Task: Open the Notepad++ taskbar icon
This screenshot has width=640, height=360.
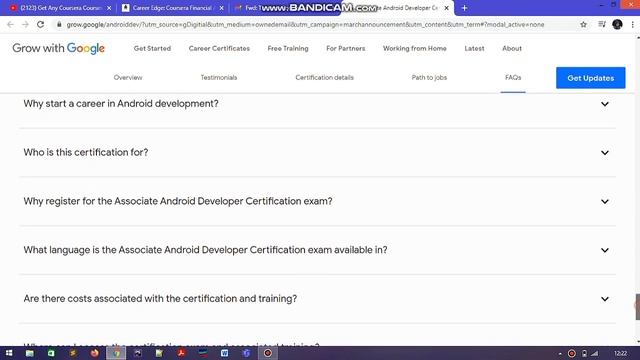Action: point(159,353)
